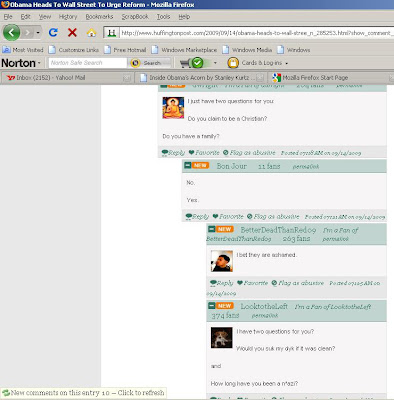Click in the Norton Safe Search field
394x400 pixels.
[x=88, y=63]
